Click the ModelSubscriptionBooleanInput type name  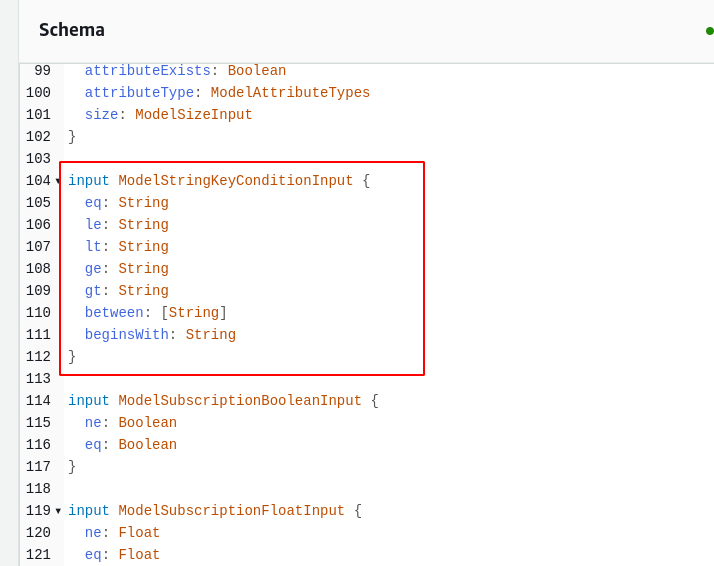[x=240, y=401]
